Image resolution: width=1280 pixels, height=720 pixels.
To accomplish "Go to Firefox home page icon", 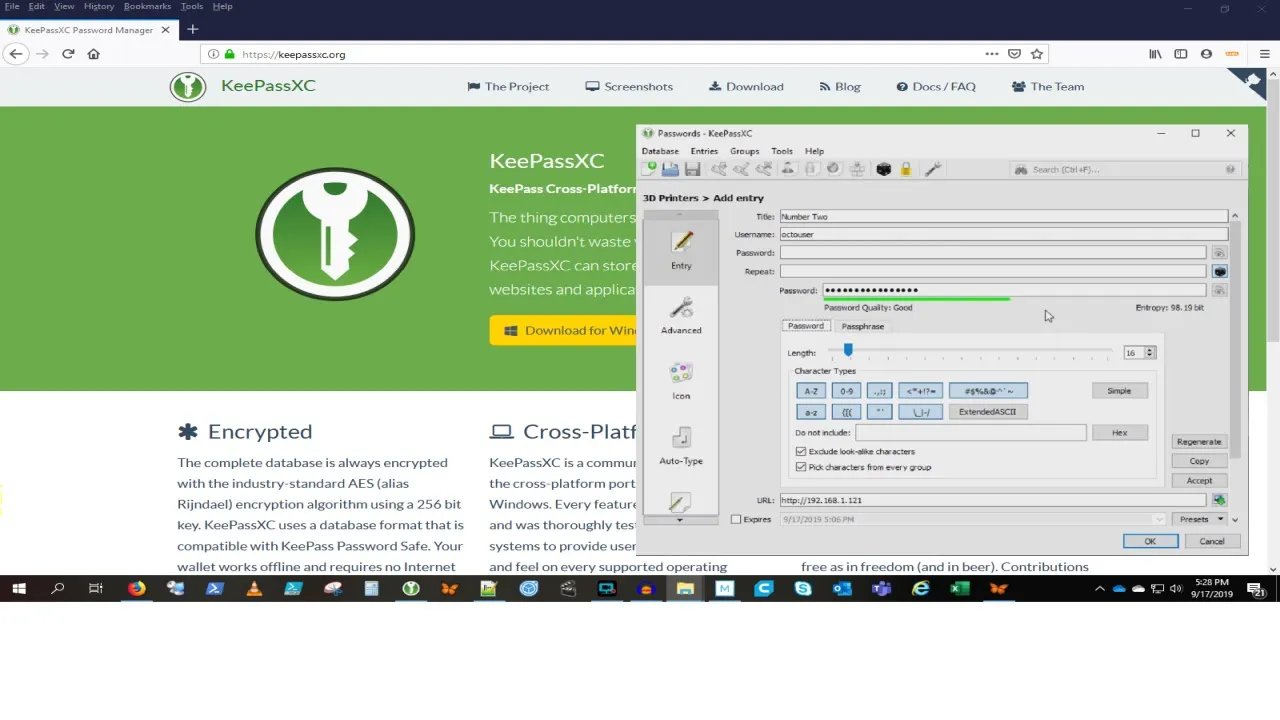I will point(94,54).
